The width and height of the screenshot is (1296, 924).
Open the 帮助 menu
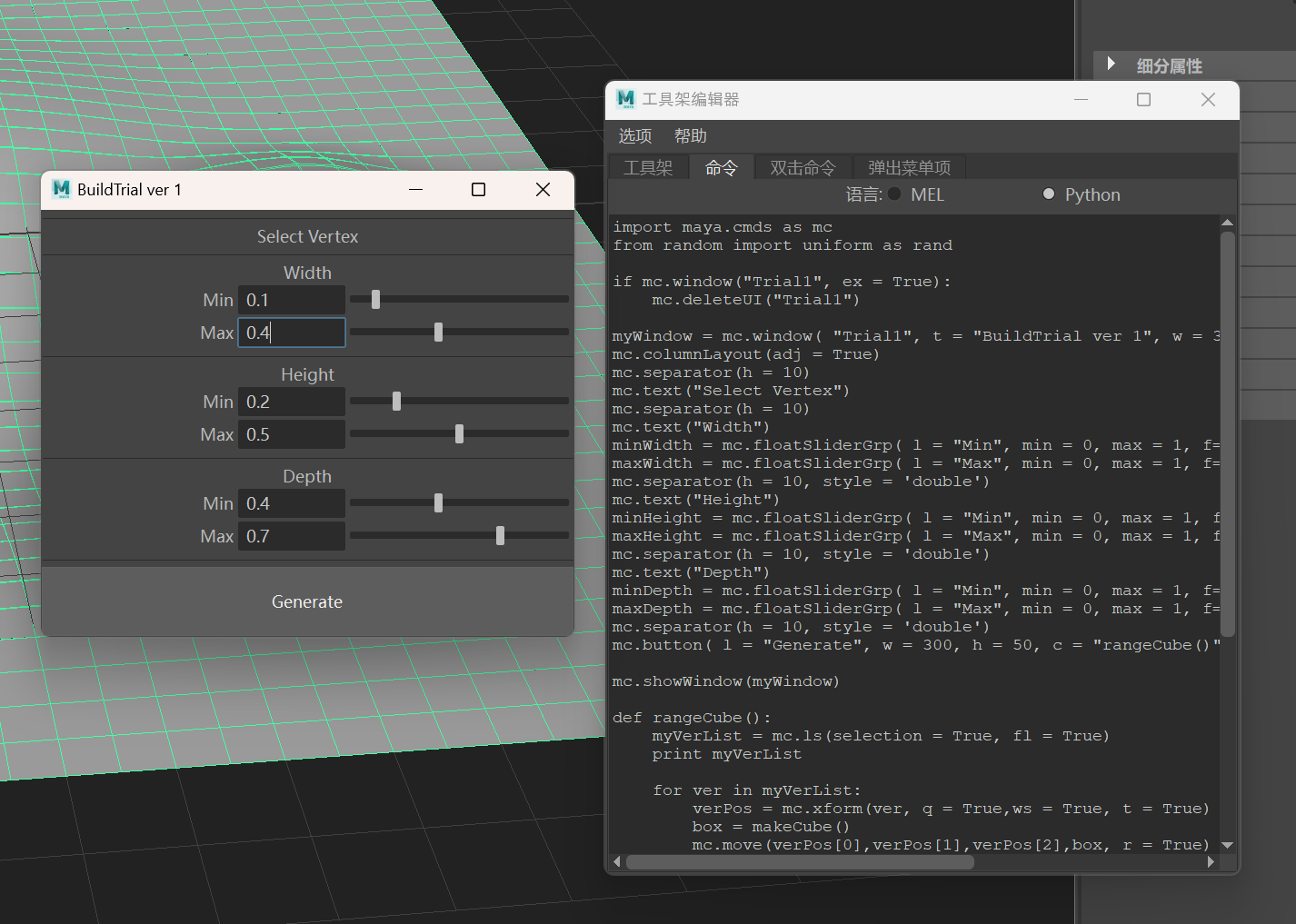(x=691, y=136)
